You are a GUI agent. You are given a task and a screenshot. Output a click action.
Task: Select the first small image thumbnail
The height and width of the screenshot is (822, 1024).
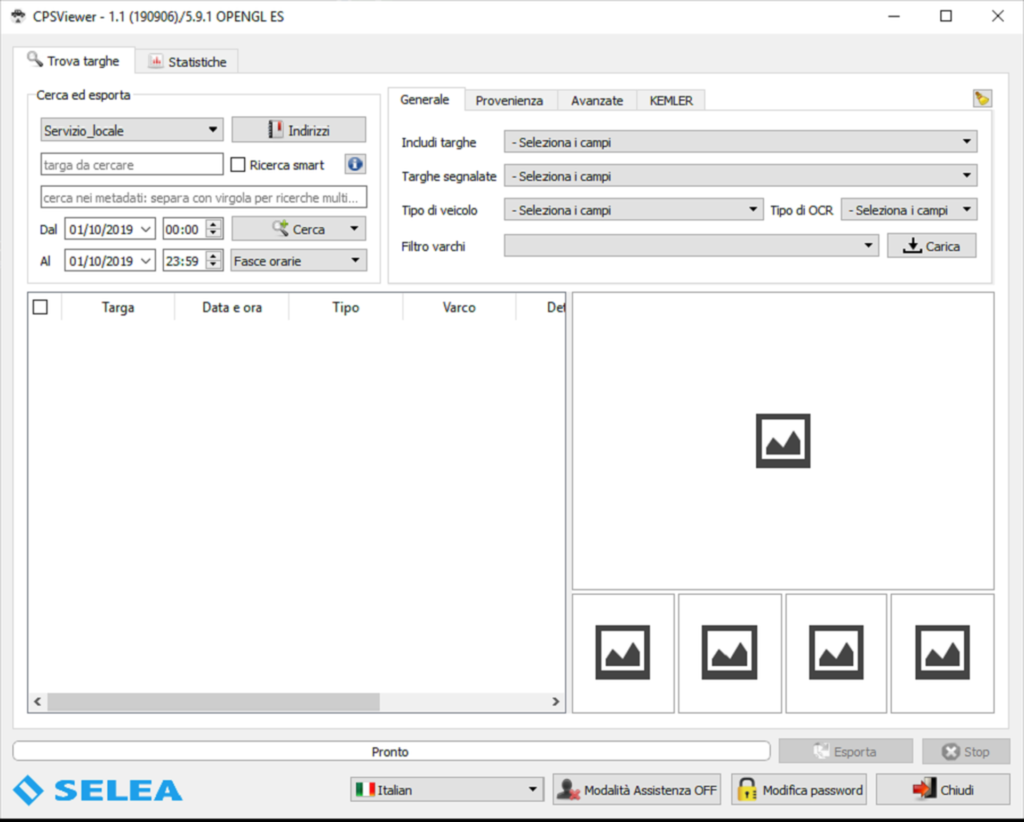click(x=623, y=653)
